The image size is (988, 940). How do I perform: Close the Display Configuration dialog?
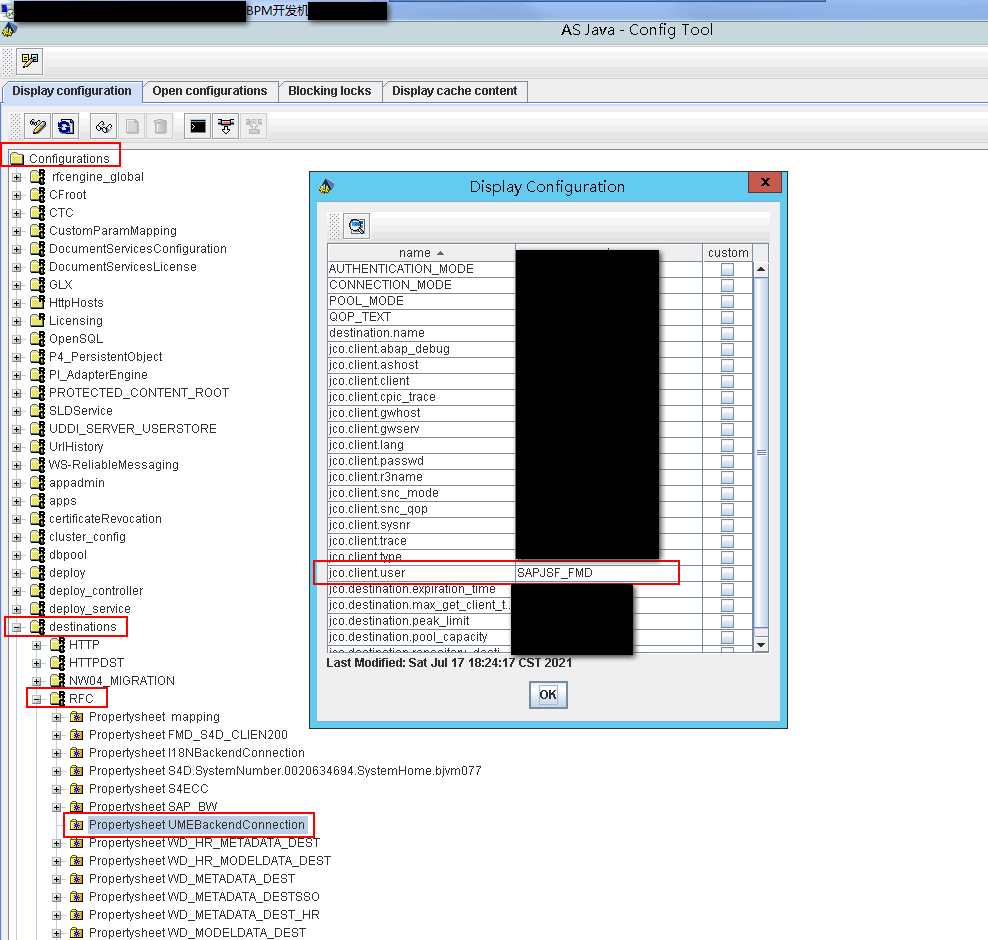tap(765, 182)
